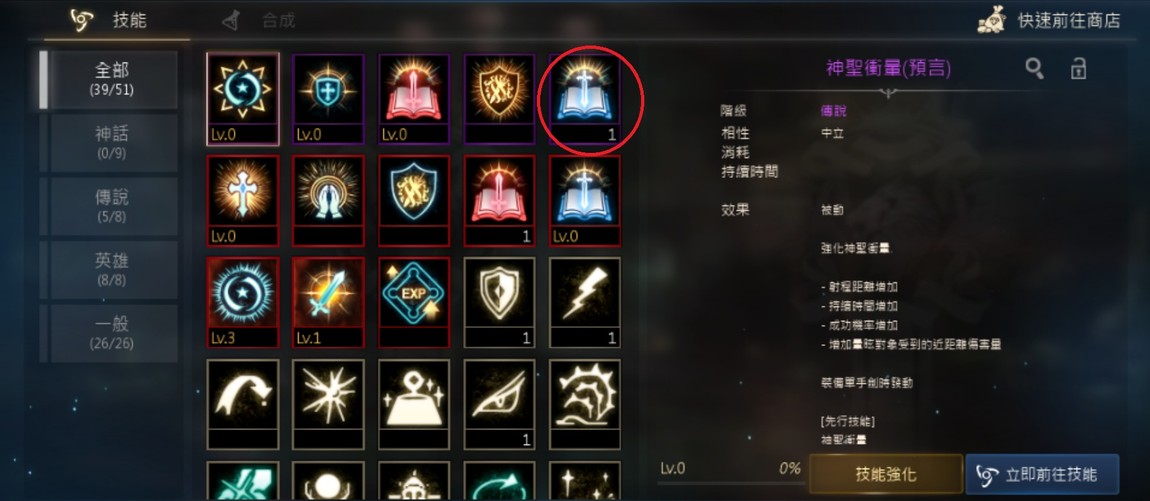The width and height of the screenshot is (1150, 501).
Task: Open the 技能 tab
Action: (x=115, y=21)
